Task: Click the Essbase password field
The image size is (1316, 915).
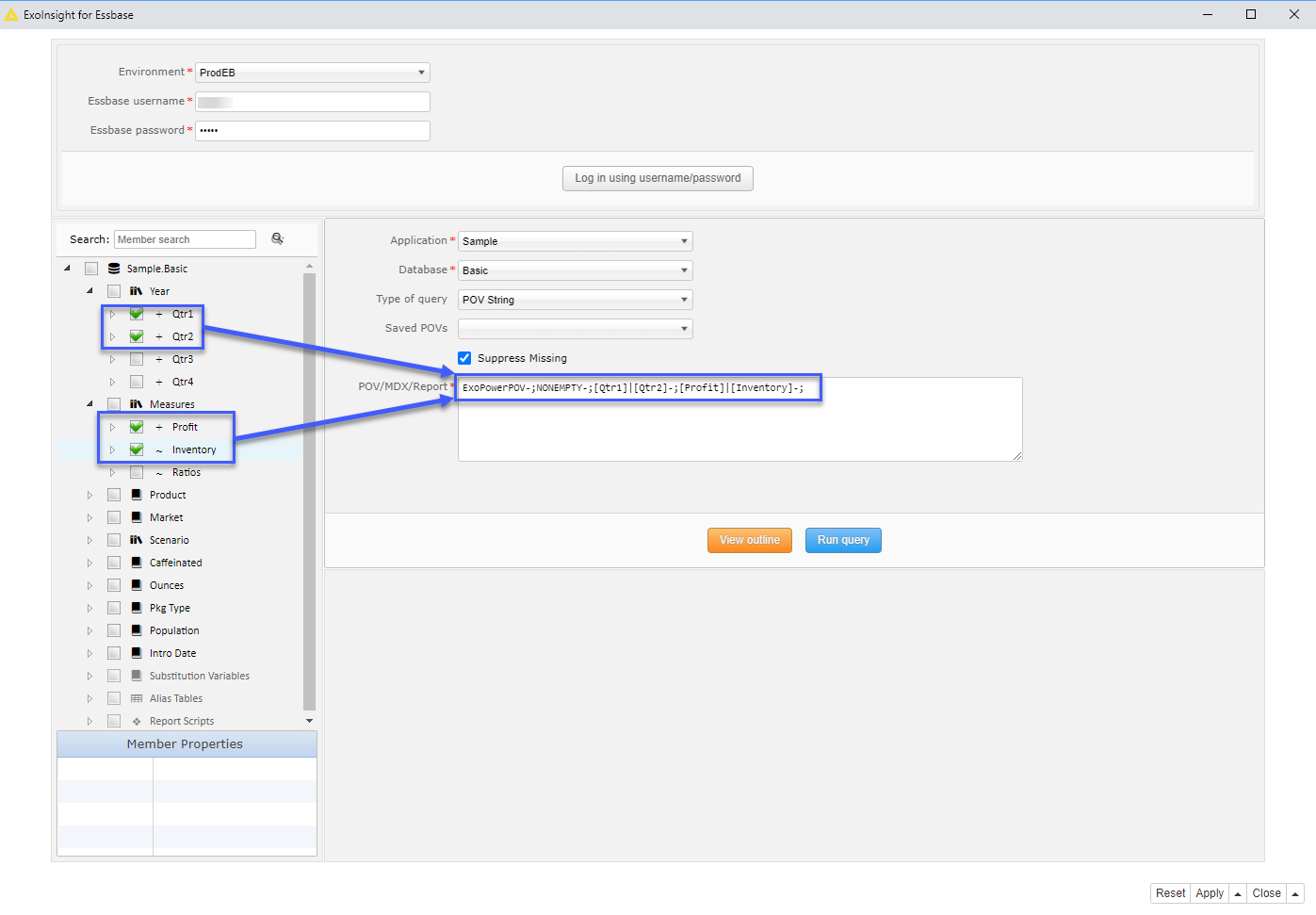Action: (313, 131)
